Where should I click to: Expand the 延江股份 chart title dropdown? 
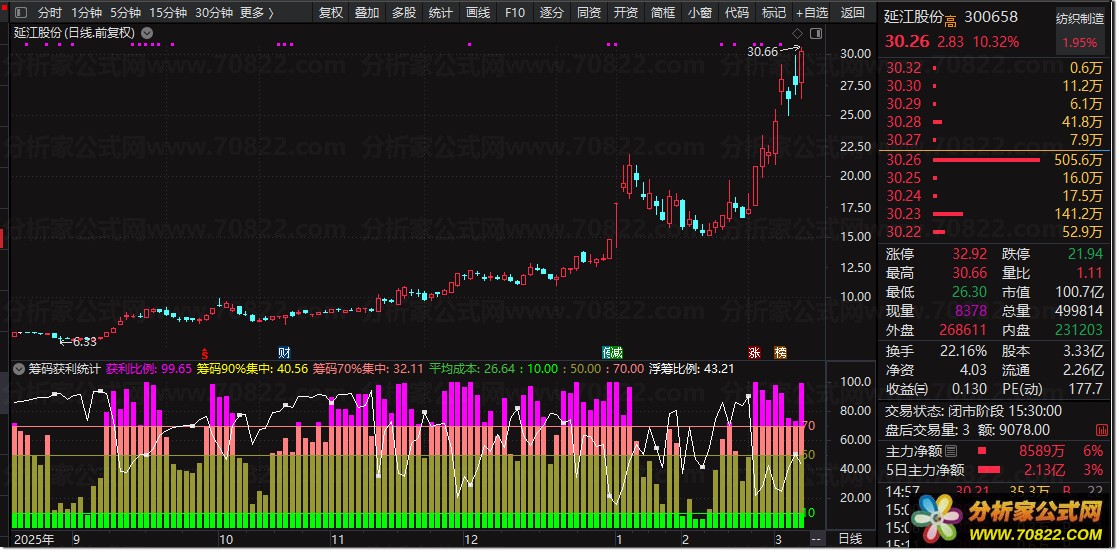pyautogui.click(x=147, y=33)
